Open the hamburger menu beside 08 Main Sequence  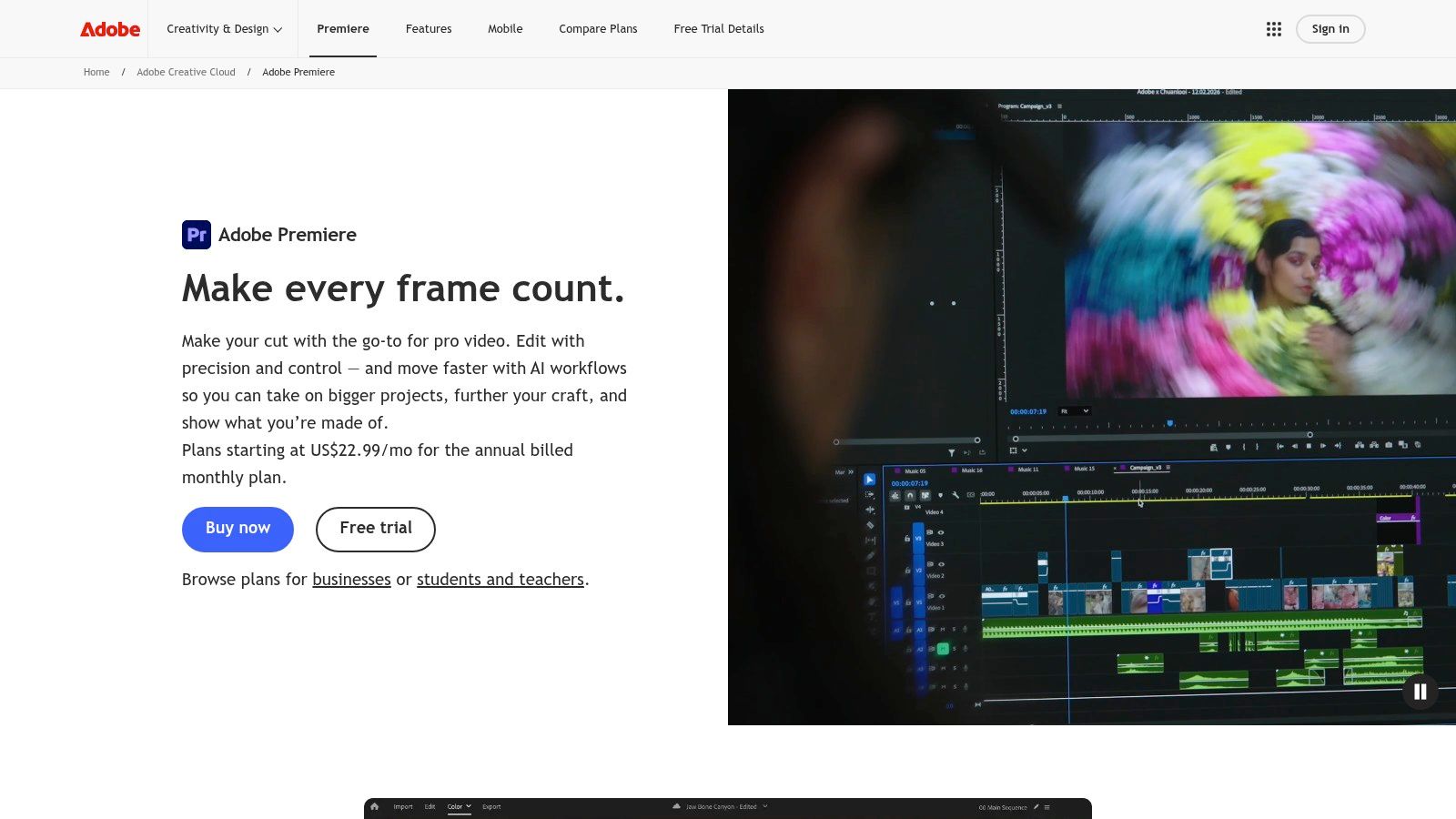click(1046, 807)
